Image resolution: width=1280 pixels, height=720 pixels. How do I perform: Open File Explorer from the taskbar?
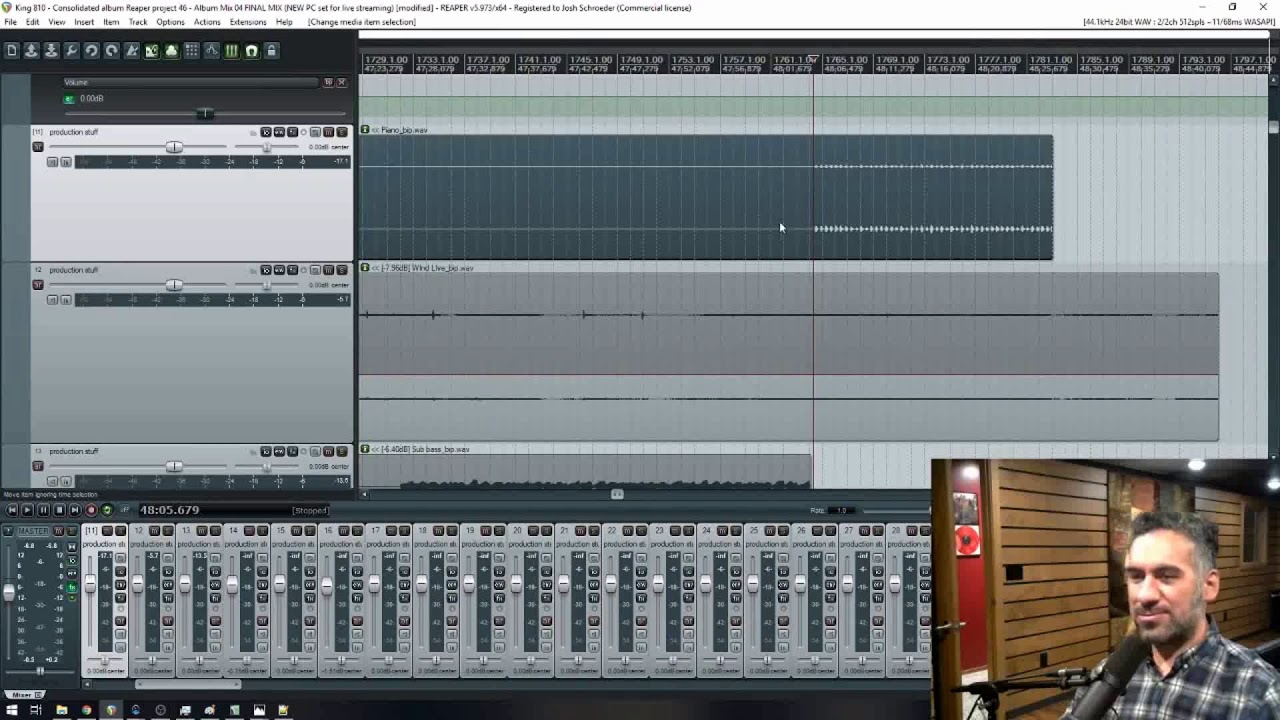tap(61, 710)
